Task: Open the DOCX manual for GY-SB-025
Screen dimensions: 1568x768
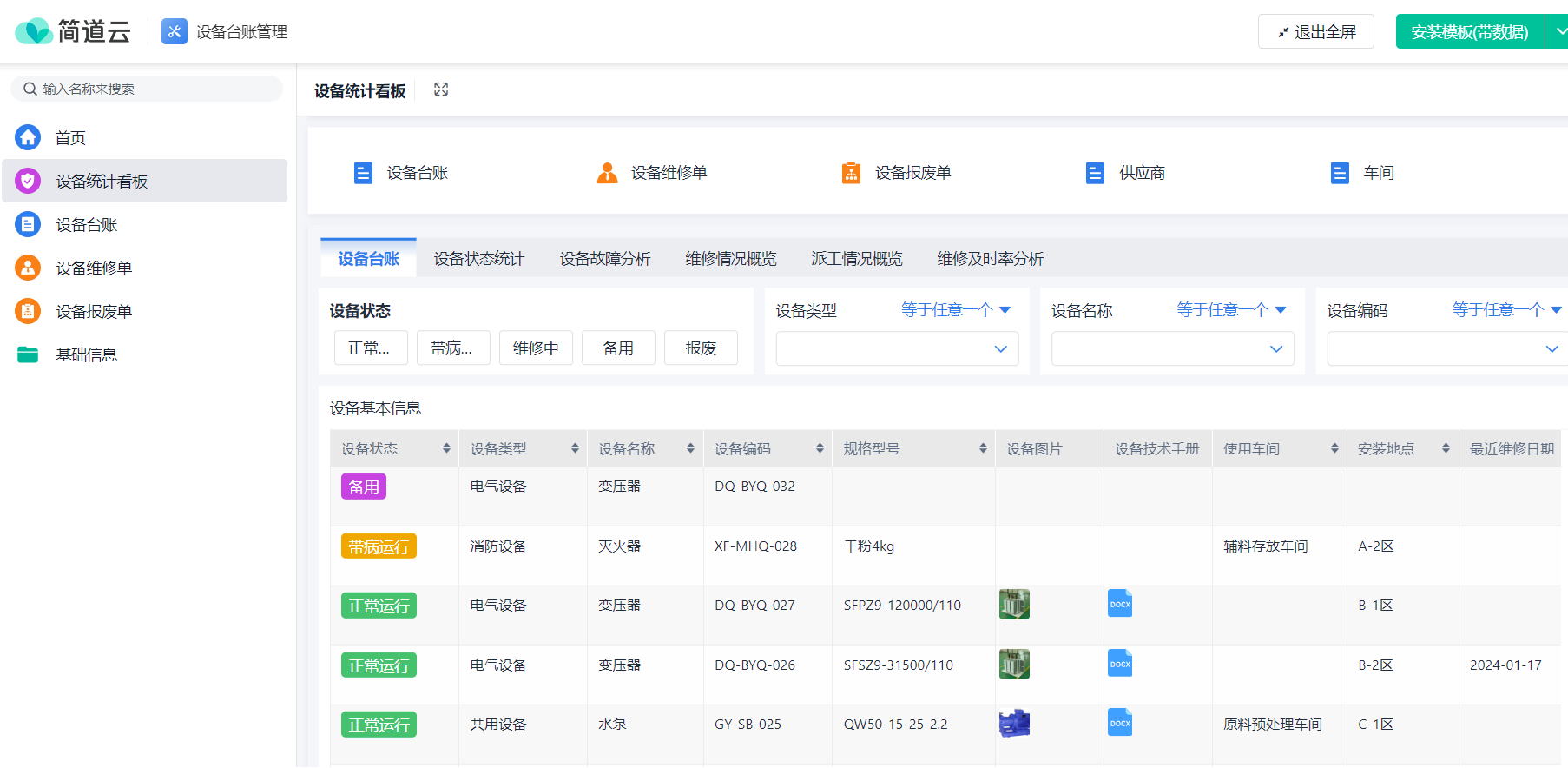Action: point(1120,722)
